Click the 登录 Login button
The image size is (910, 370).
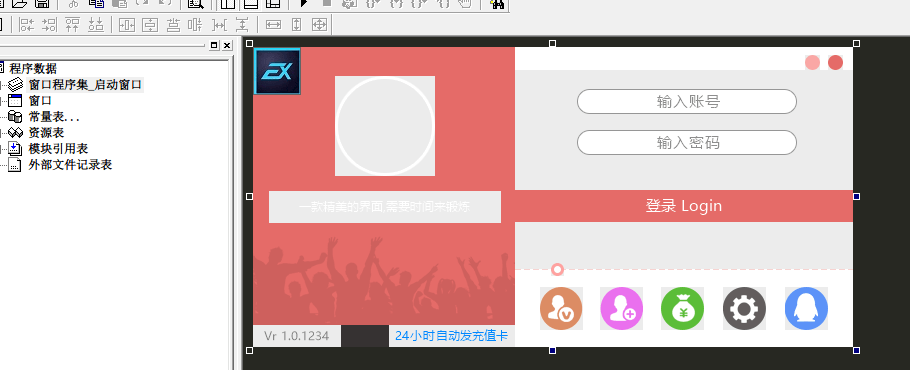click(x=684, y=206)
